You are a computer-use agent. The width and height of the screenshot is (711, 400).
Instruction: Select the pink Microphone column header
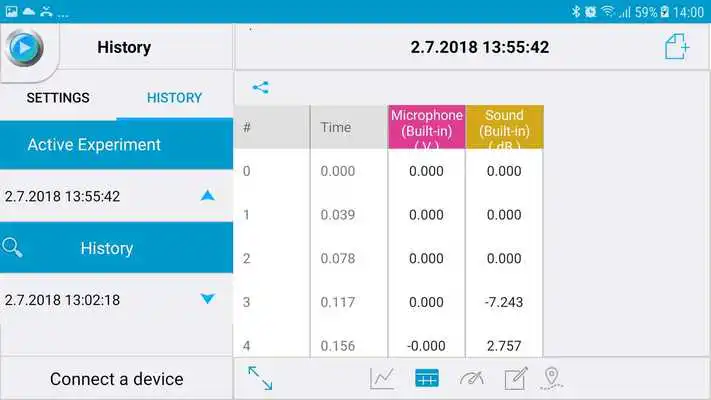coord(426,128)
